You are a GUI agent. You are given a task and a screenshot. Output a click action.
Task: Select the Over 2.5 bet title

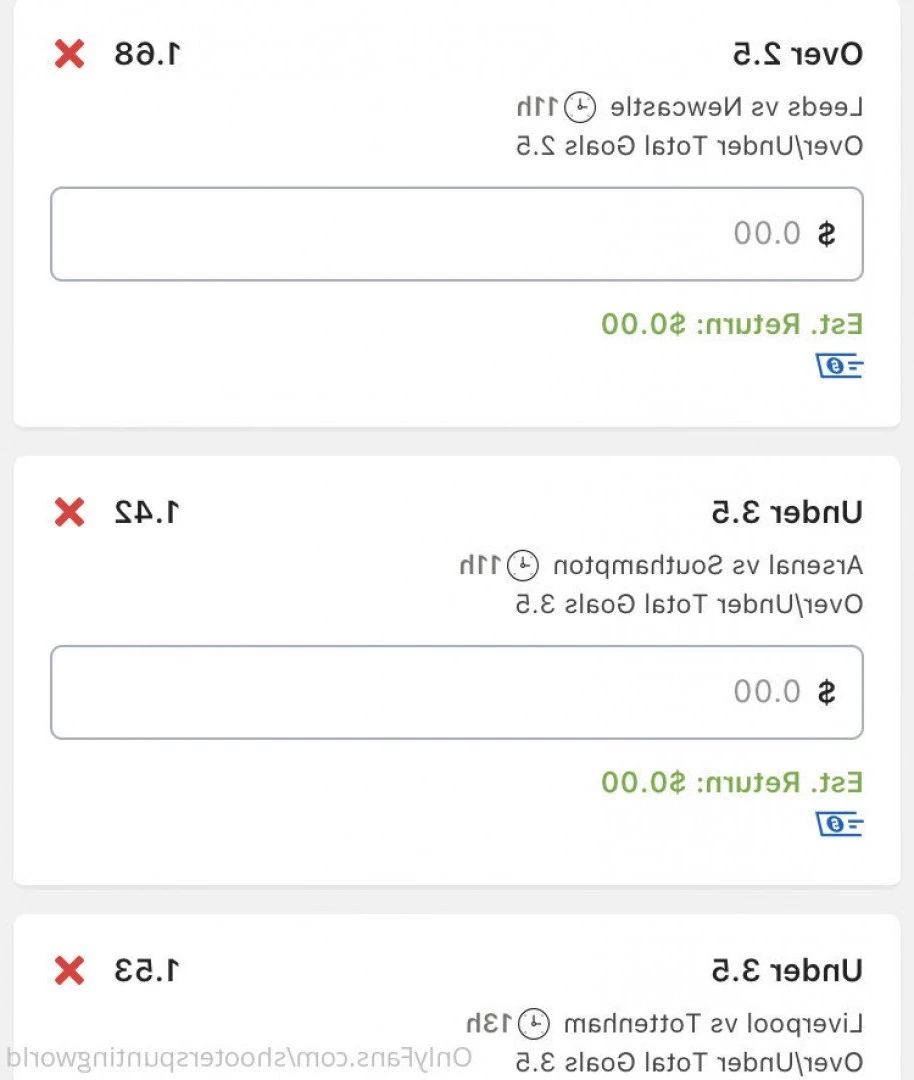[x=797, y=54]
